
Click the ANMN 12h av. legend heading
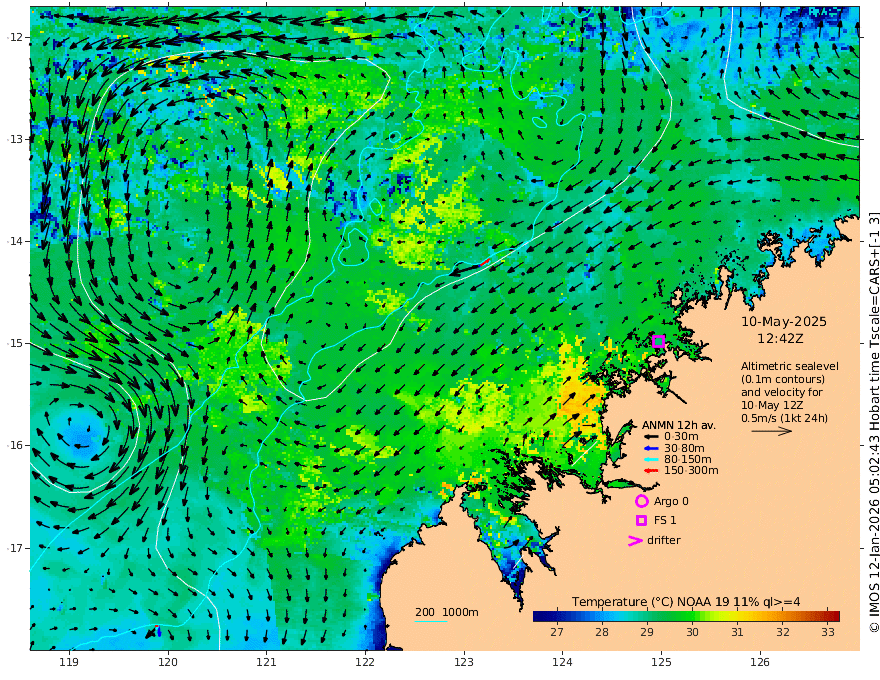coord(679,426)
